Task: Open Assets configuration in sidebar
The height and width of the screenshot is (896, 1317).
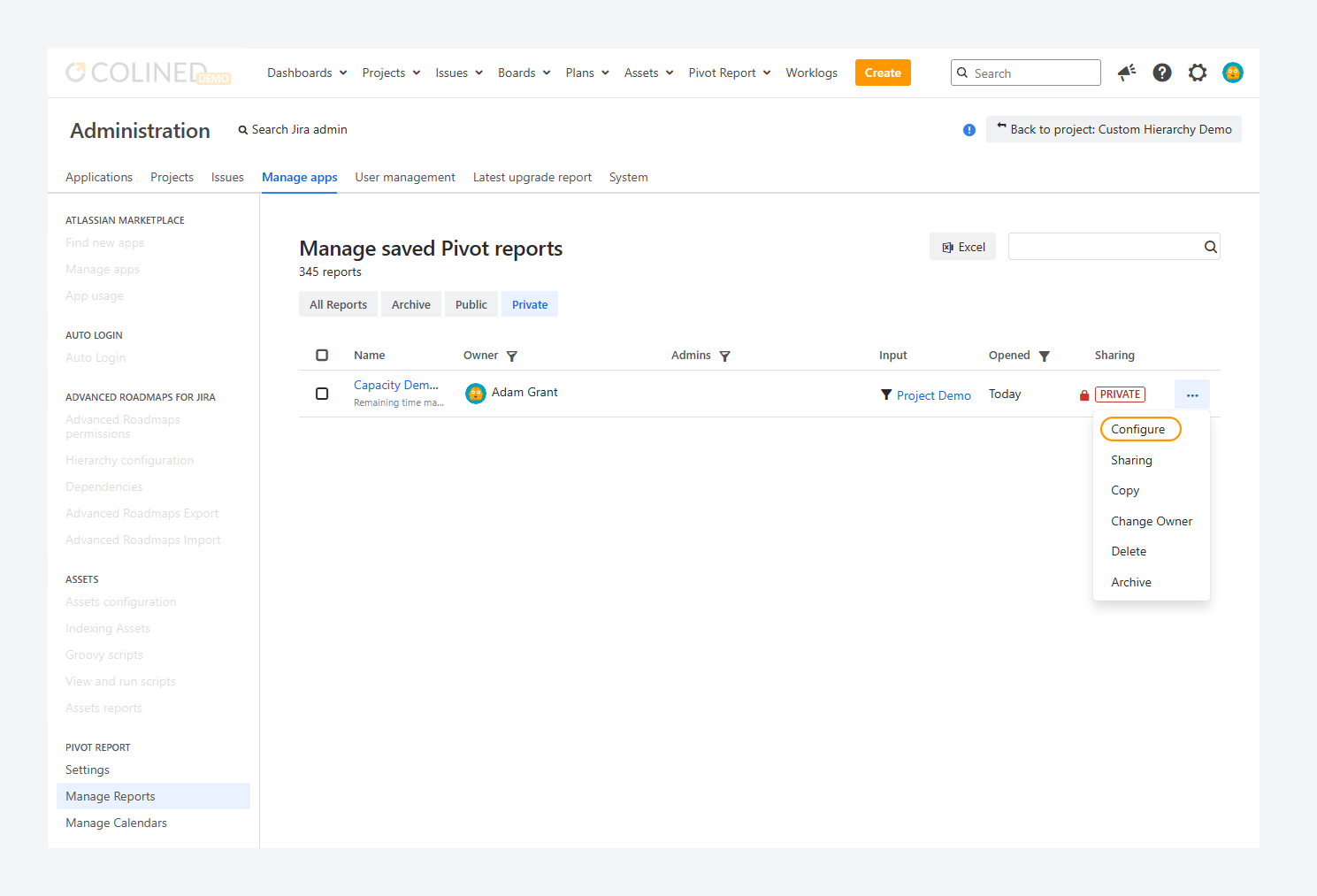Action: pos(120,601)
